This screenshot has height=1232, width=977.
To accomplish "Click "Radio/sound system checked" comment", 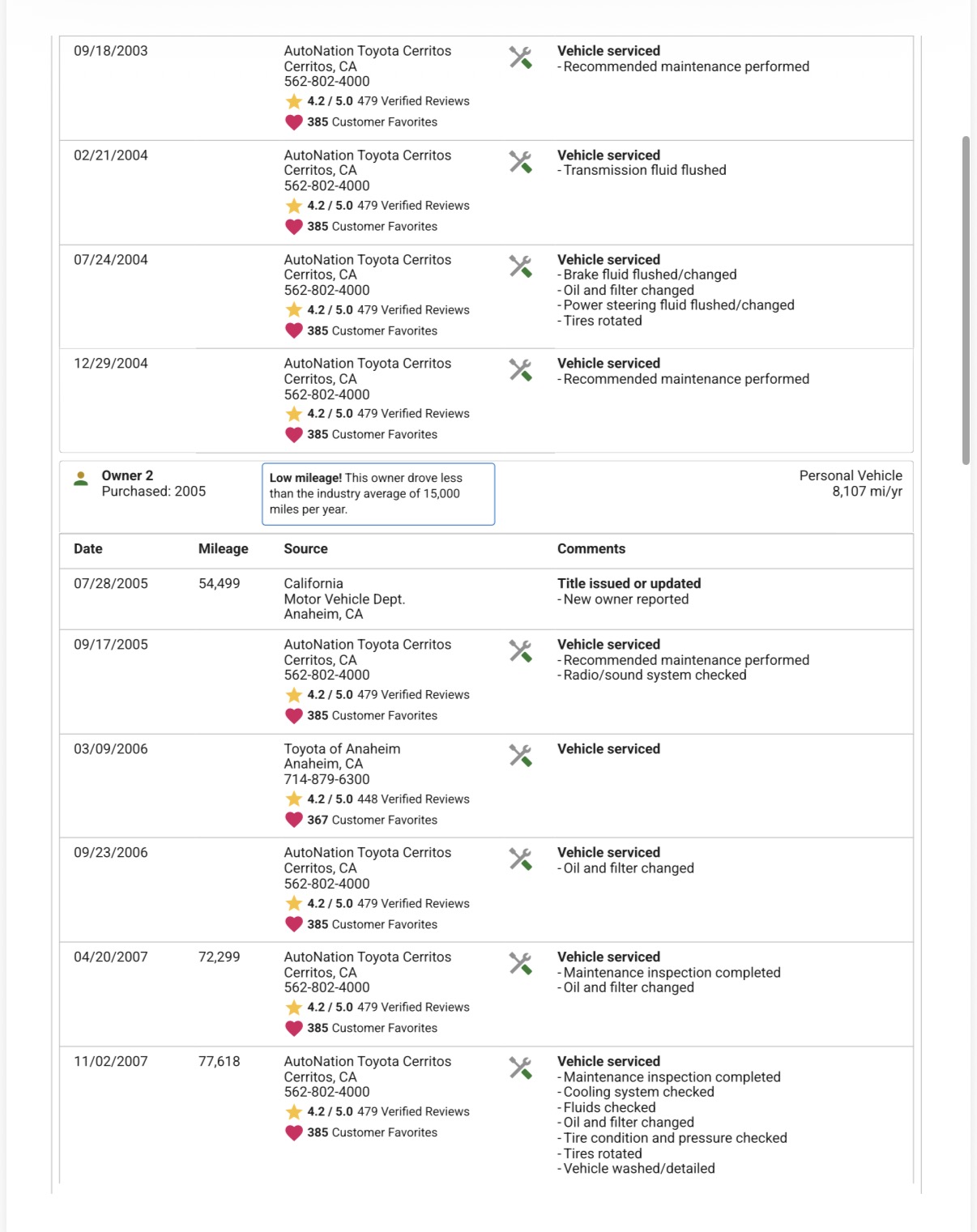I will [655, 676].
